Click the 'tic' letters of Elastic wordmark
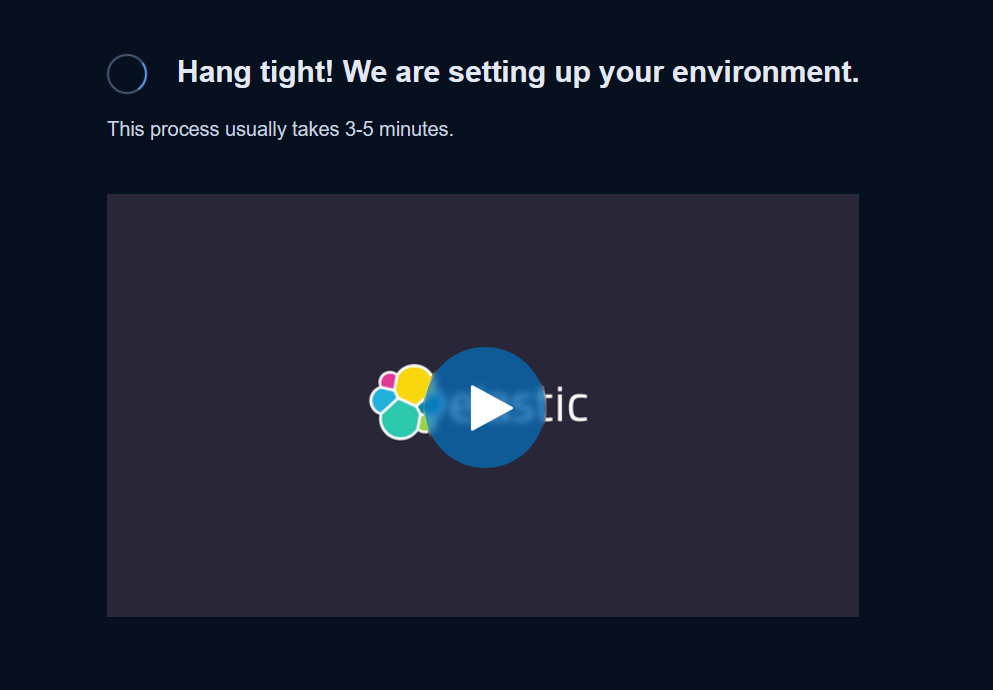The image size is (993, 690). pos(567,404)
